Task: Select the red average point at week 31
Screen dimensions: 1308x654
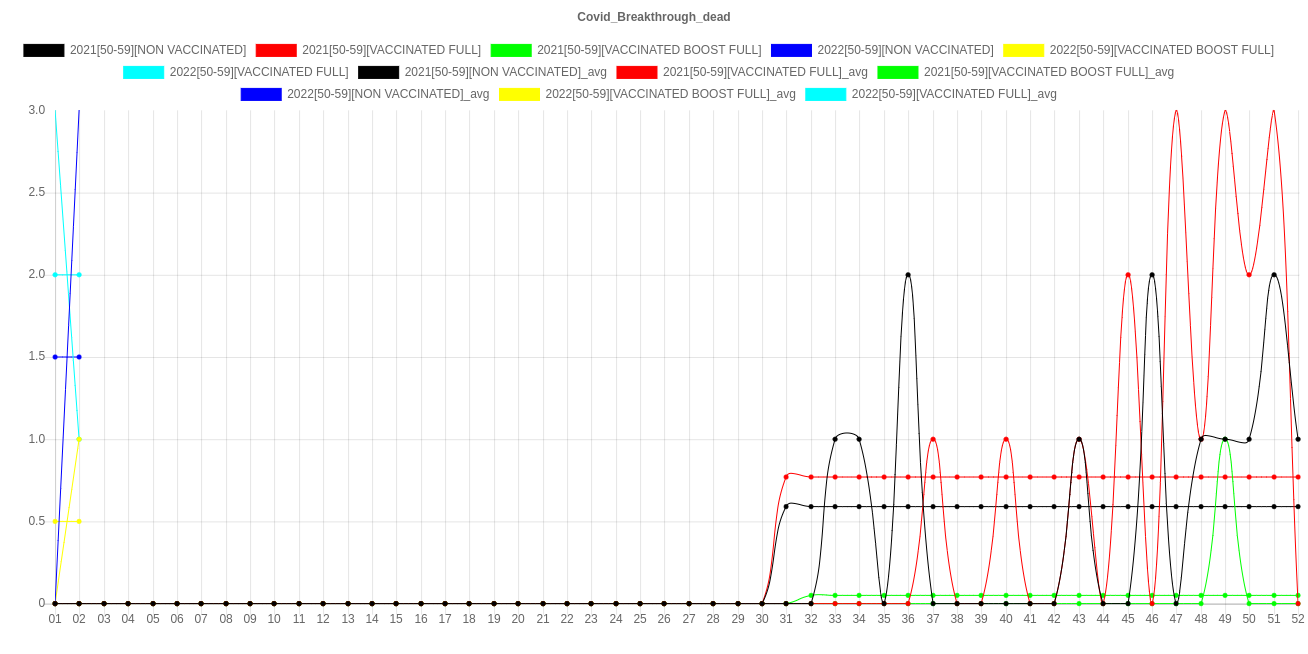Action: point(786,477)
